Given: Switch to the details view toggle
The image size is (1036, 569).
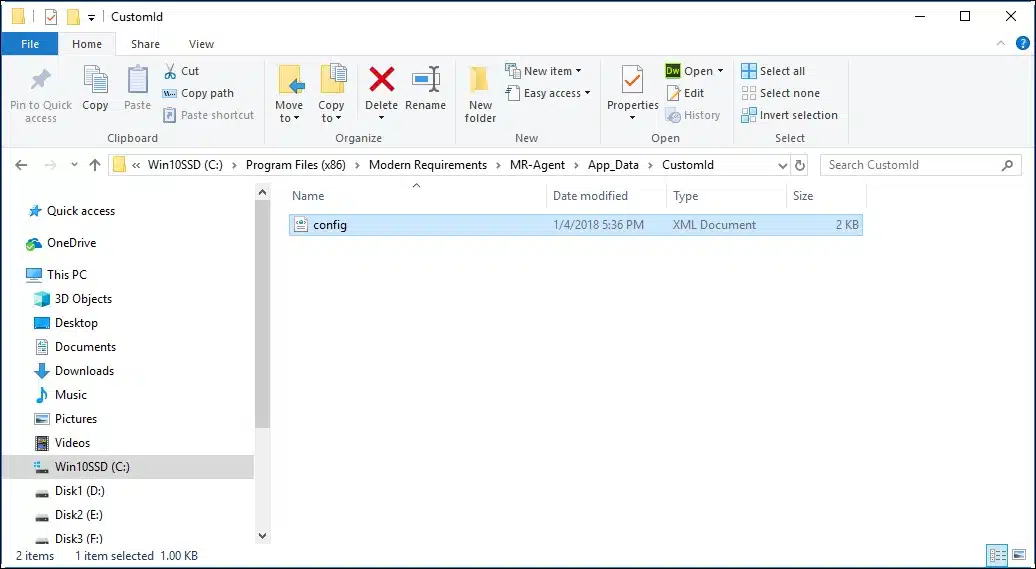Looking at the screenshot, I should (x=997, y=555).
